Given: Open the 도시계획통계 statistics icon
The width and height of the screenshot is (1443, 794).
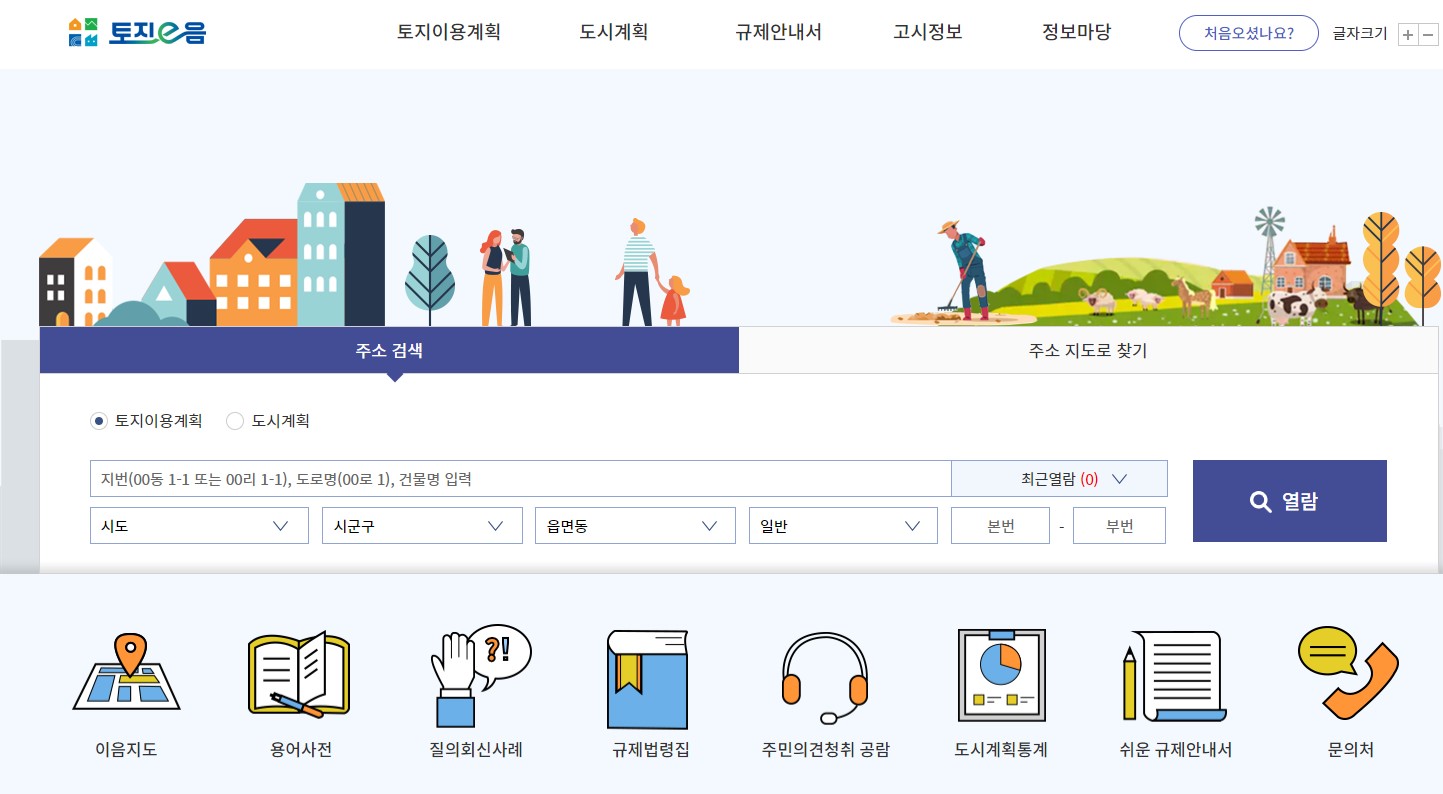Looking at the screenshot, I should click(1000, 690).
